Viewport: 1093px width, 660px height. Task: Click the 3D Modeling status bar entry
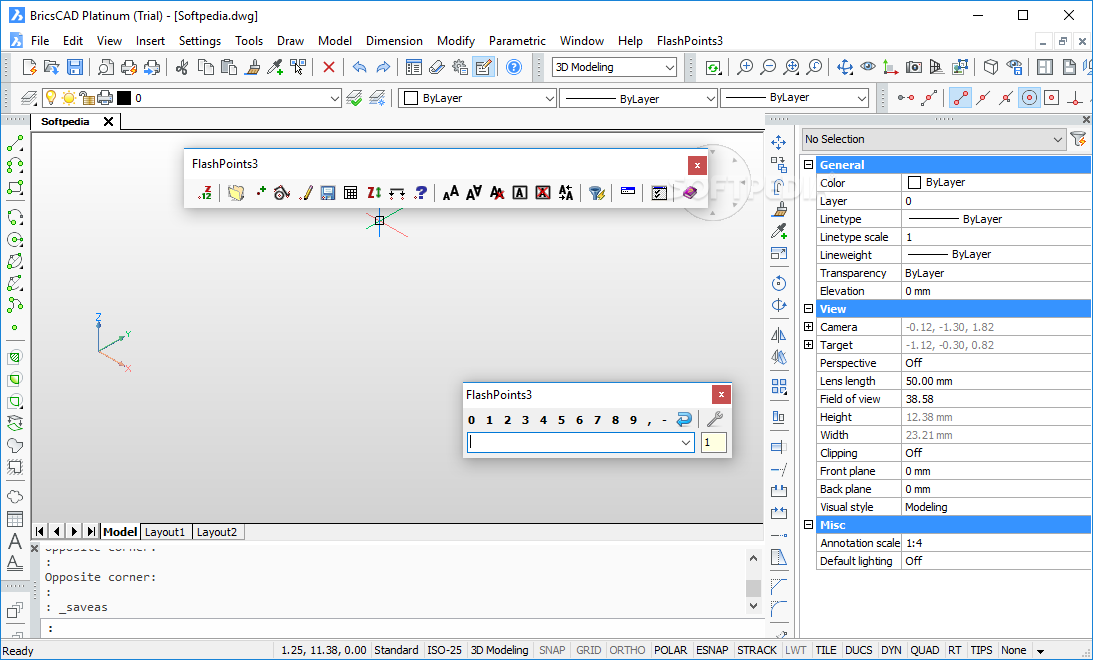[x=500, y=650]
